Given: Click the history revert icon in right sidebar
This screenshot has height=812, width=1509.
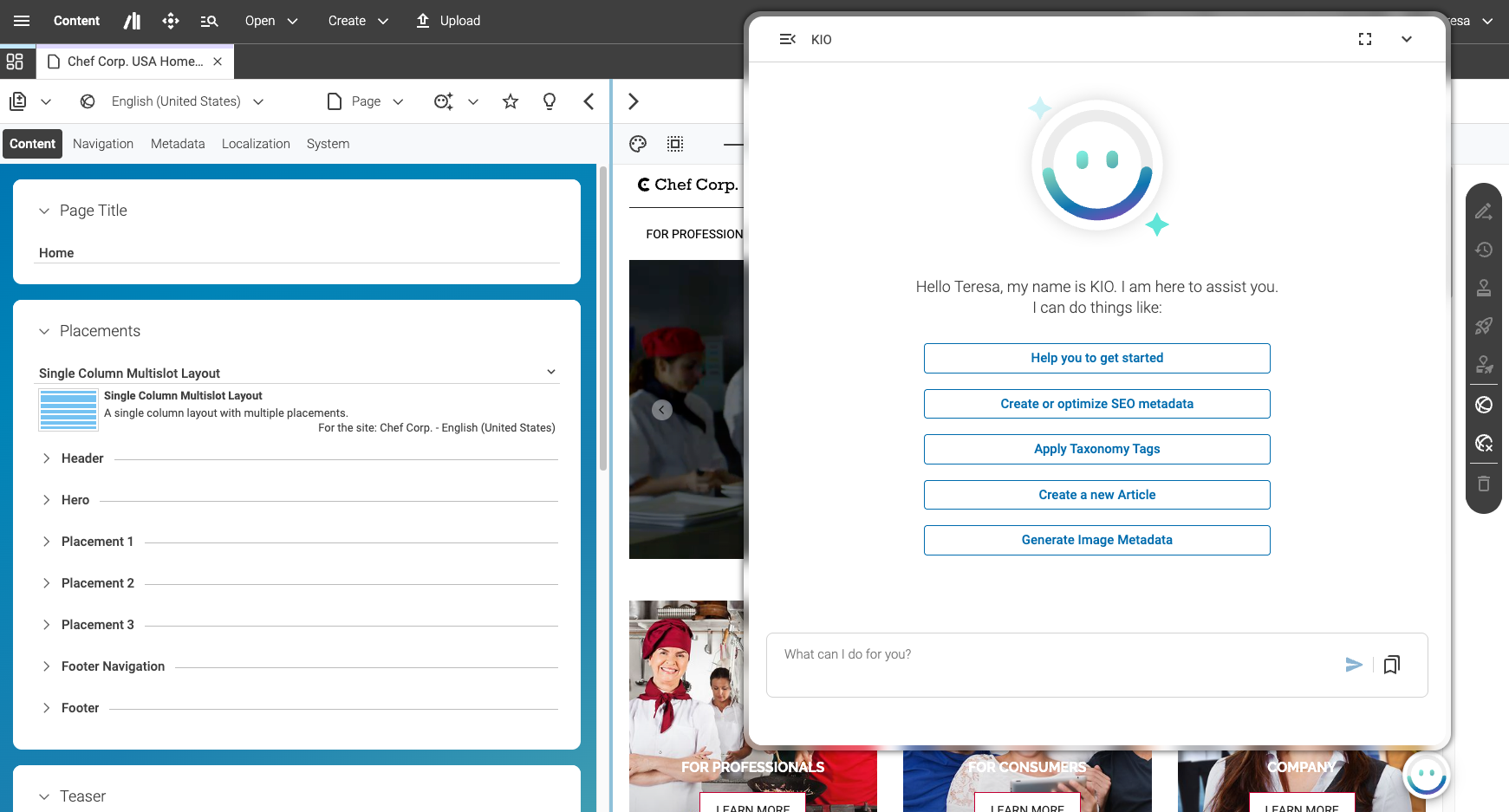Looking at the screenshot, I should [1484, 250].
